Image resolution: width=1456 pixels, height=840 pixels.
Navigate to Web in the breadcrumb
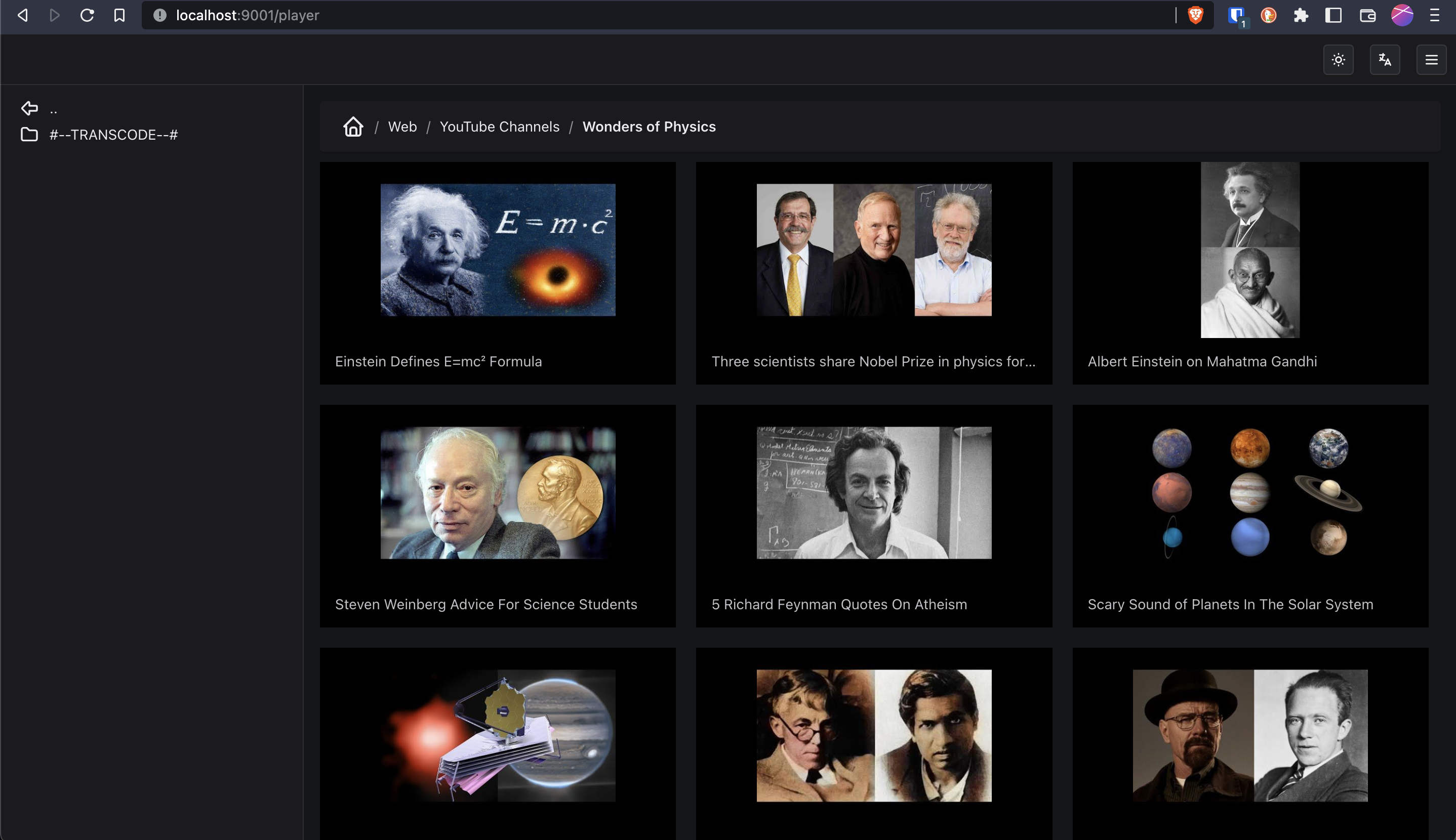tap(402, 127)
